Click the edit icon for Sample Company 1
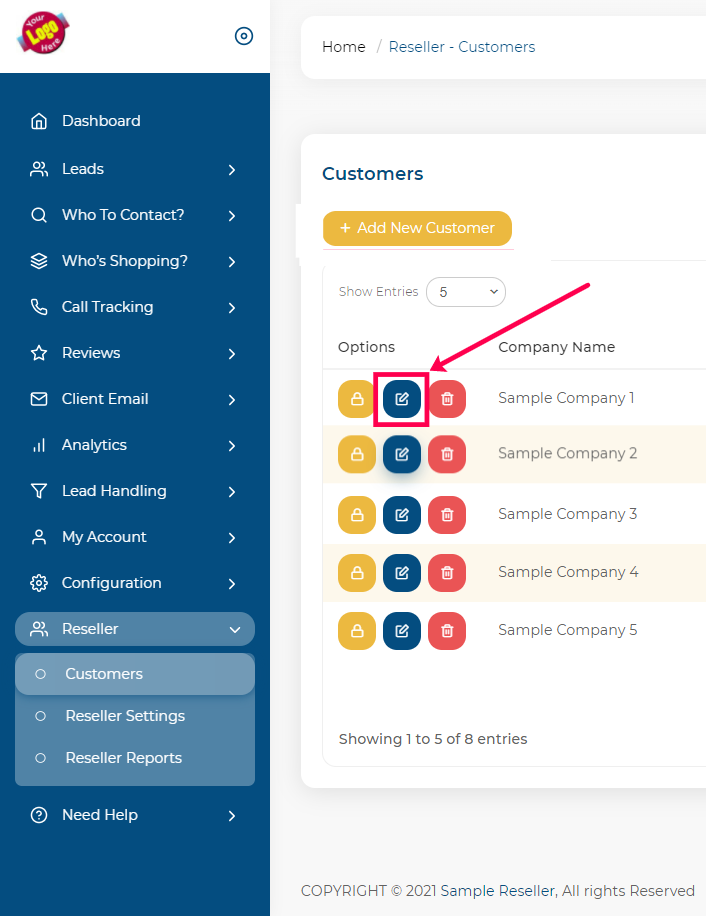Screen dimensions: 706x916 [402, 399]
